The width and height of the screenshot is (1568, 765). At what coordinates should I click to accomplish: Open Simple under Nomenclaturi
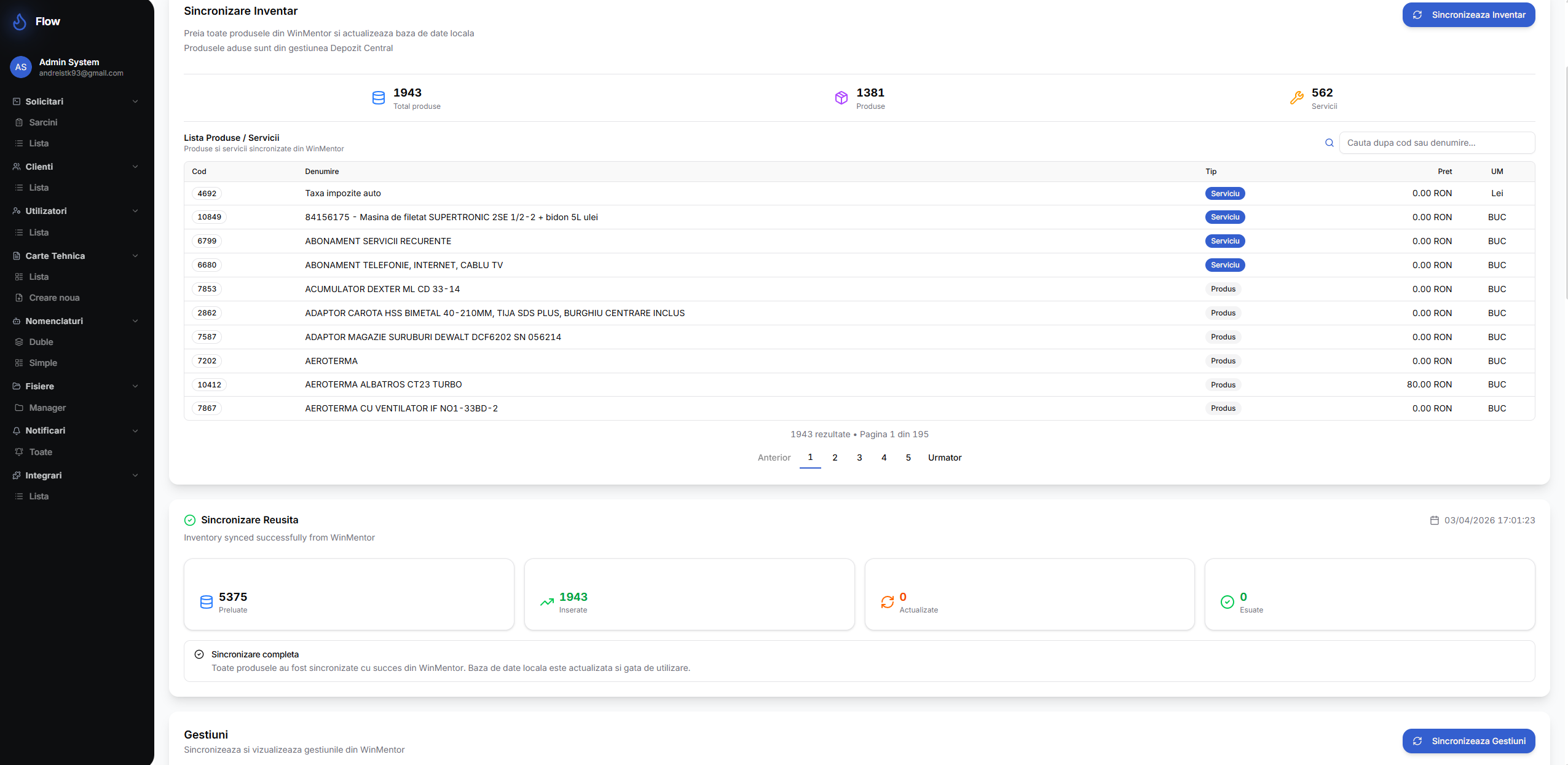point(43,363)
